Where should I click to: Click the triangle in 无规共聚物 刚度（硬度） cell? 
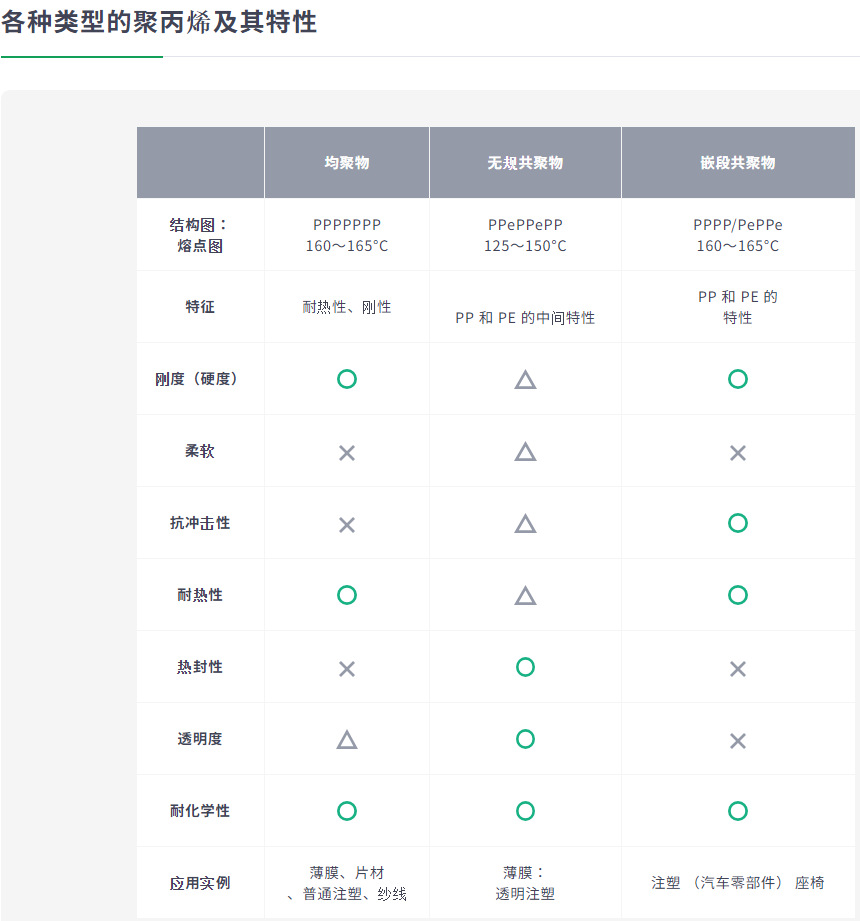click(x=525, y=380)
